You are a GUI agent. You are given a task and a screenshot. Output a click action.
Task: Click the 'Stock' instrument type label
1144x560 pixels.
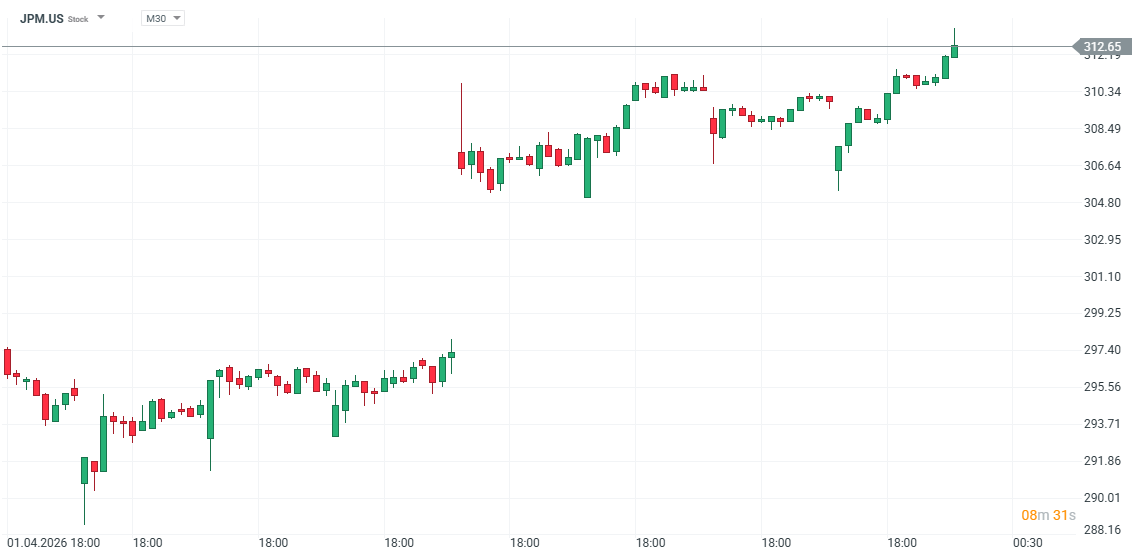click(78, 19)
